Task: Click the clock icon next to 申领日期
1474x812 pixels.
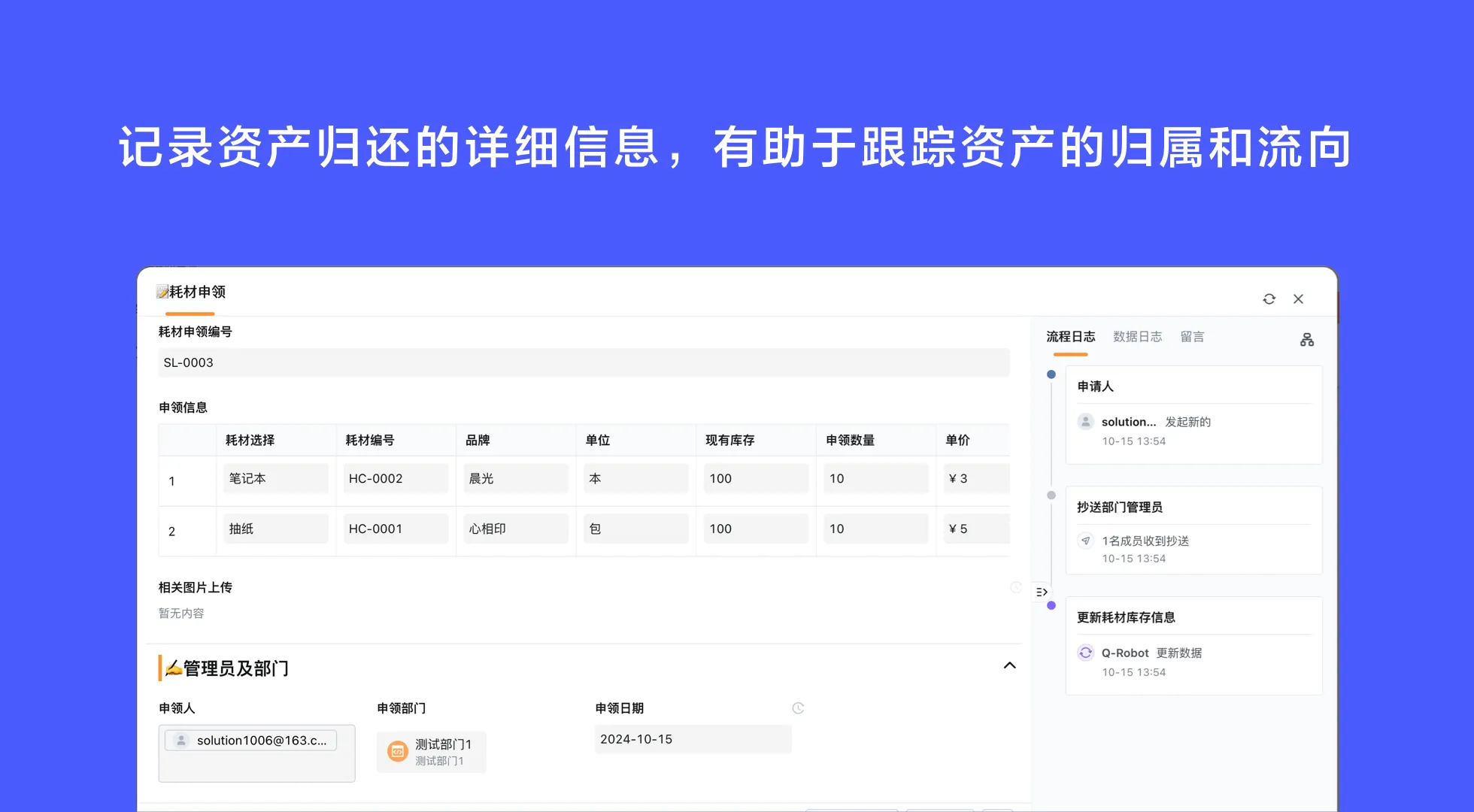Action: point(798,707)
